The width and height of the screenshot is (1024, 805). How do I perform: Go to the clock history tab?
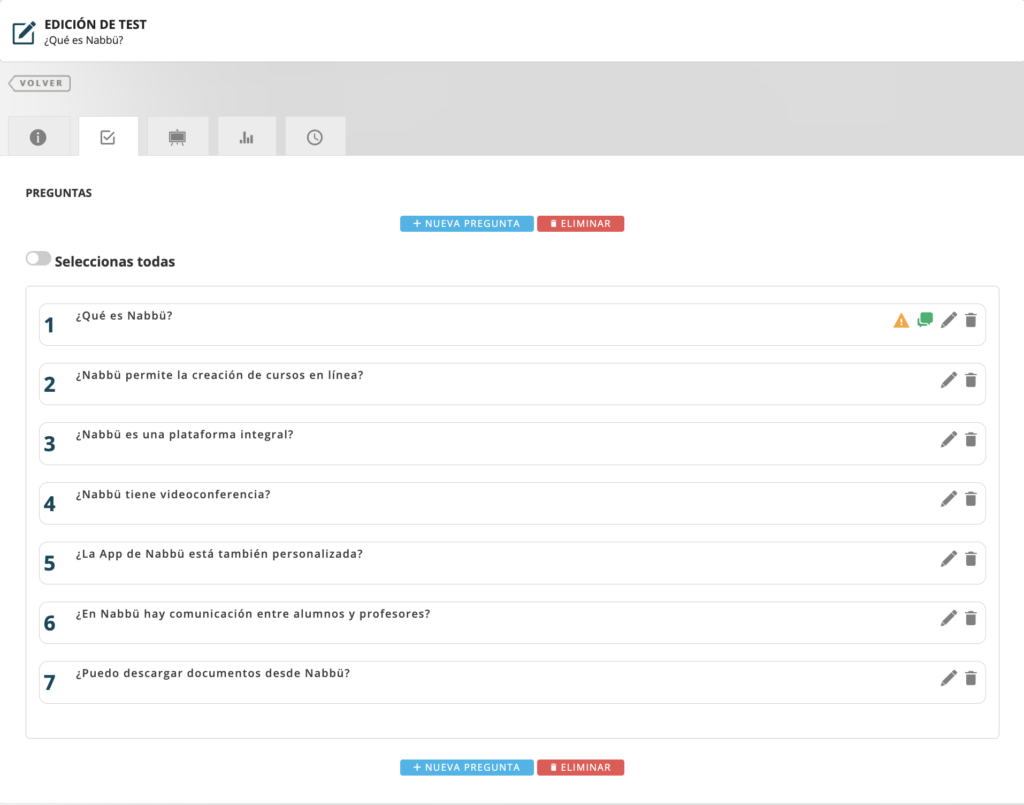(x=315, y=137)
